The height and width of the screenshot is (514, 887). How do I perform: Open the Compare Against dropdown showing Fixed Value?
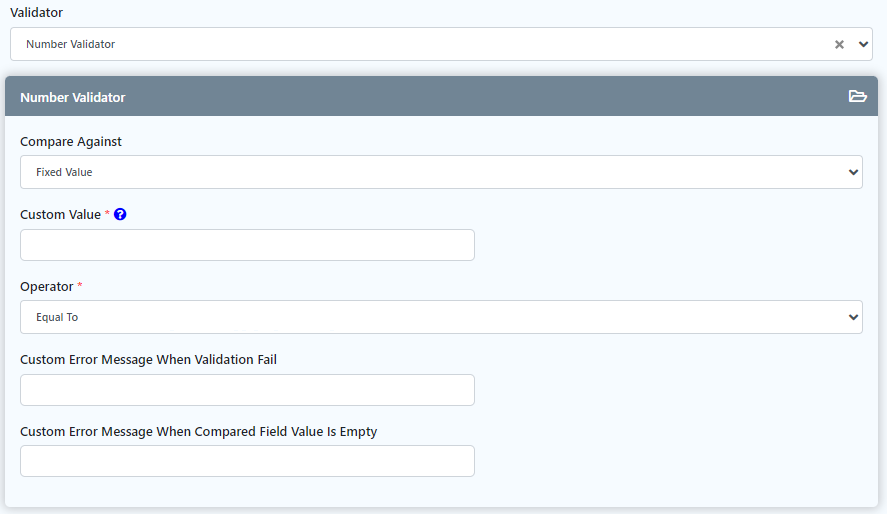(440, 172)
